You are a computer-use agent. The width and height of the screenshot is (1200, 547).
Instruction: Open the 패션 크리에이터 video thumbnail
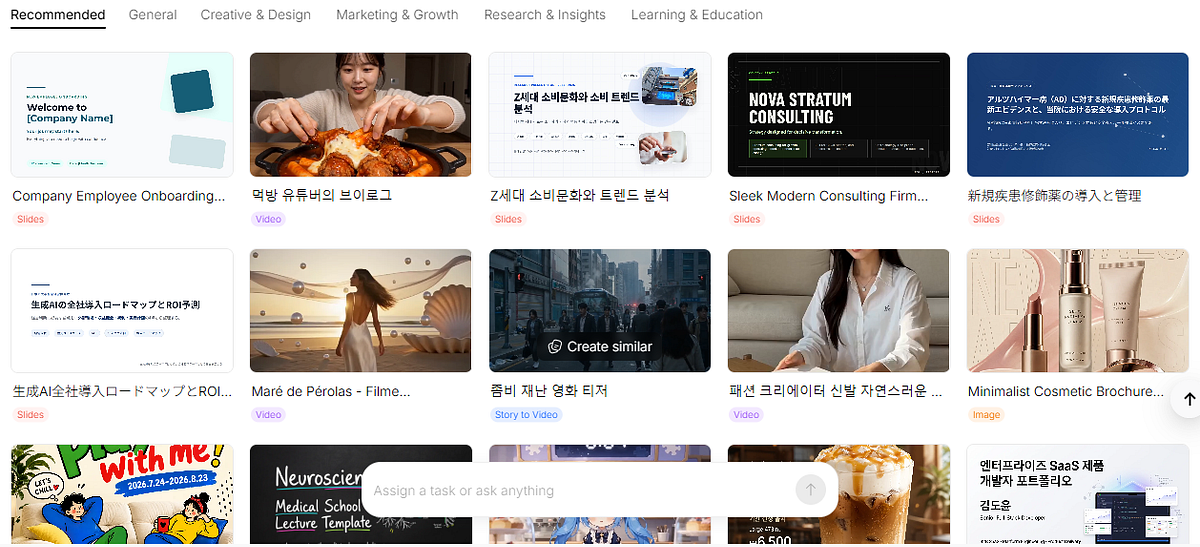click(839, 311)
